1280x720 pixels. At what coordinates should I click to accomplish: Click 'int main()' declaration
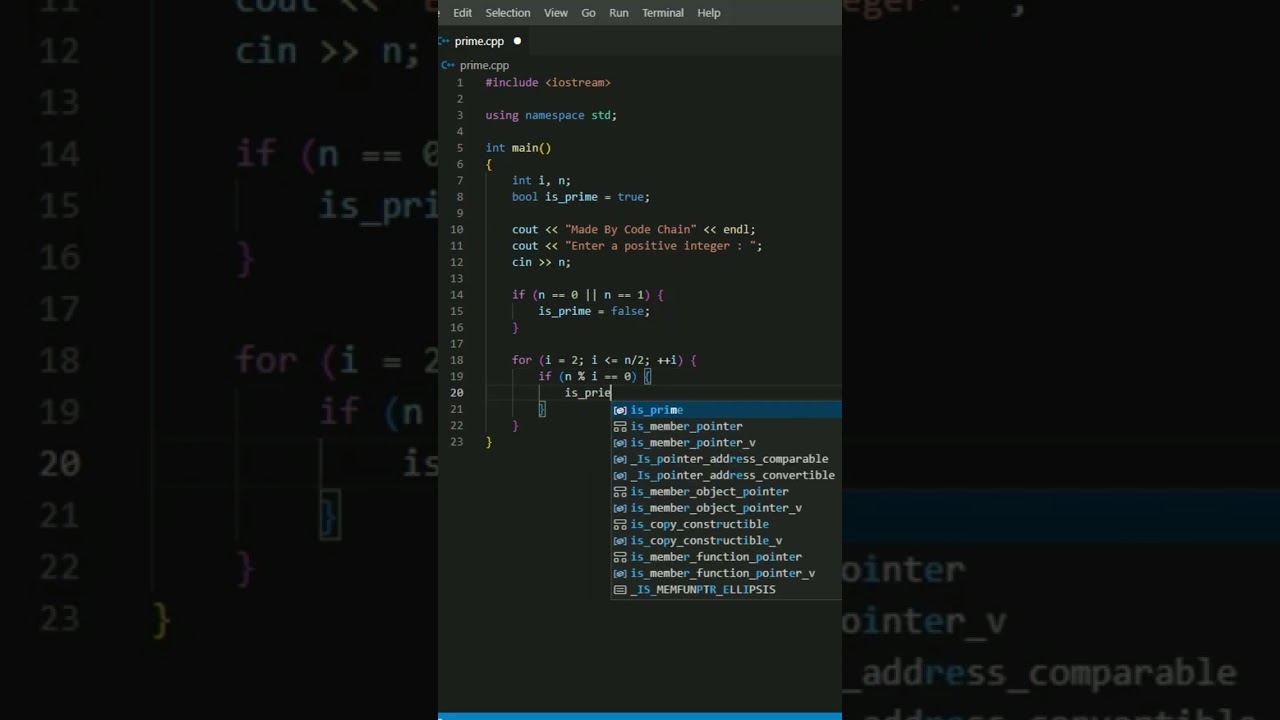point(518,148)
